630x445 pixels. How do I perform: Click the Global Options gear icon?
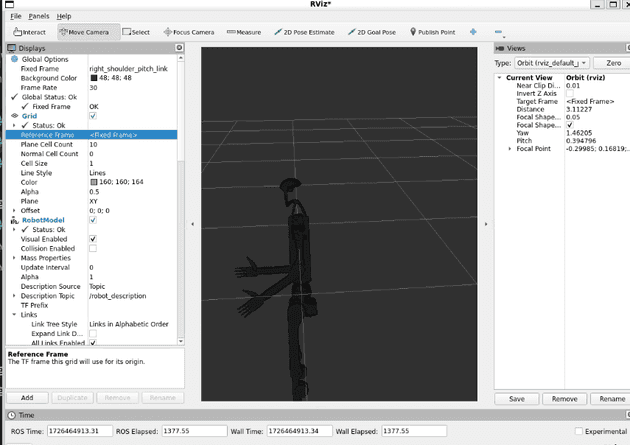click(x=14, y=59)
